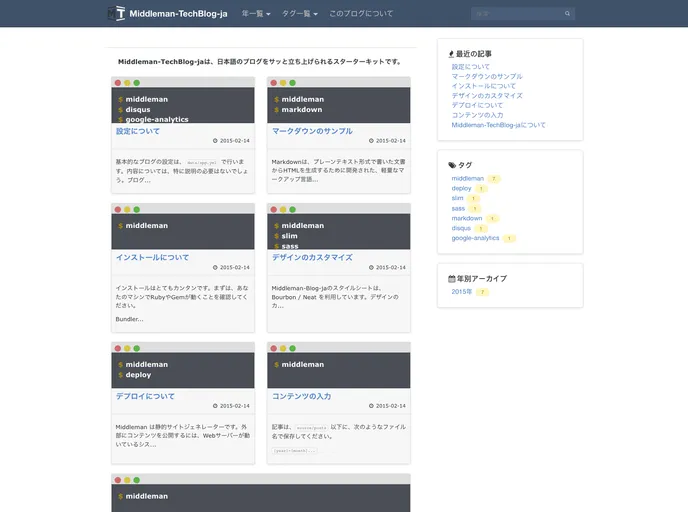Image resolution: width=688 pixels, height=512 pixels.
Task: Open デプロイについて from recent articles list
Action: [477, 105]
